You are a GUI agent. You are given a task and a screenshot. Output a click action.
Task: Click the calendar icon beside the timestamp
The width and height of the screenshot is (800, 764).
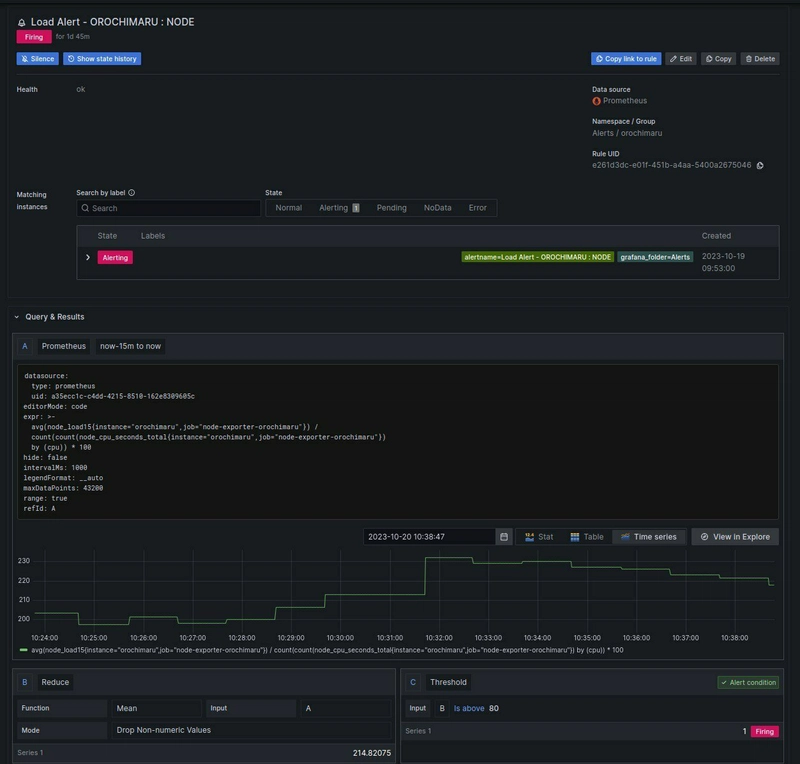504,537
